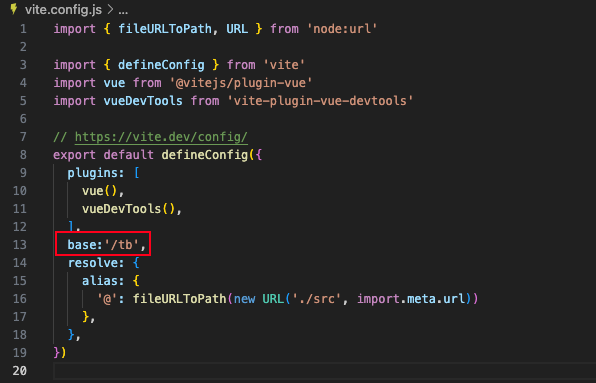Click 'fileURLToPath' in the line 1 import
The height and width of the screenshot is (383, 596).
(165, 29)
